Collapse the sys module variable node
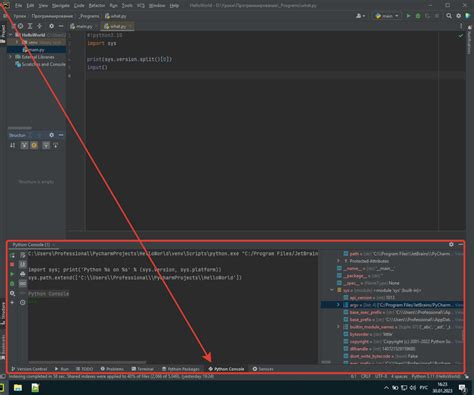 tap(332, 290)
